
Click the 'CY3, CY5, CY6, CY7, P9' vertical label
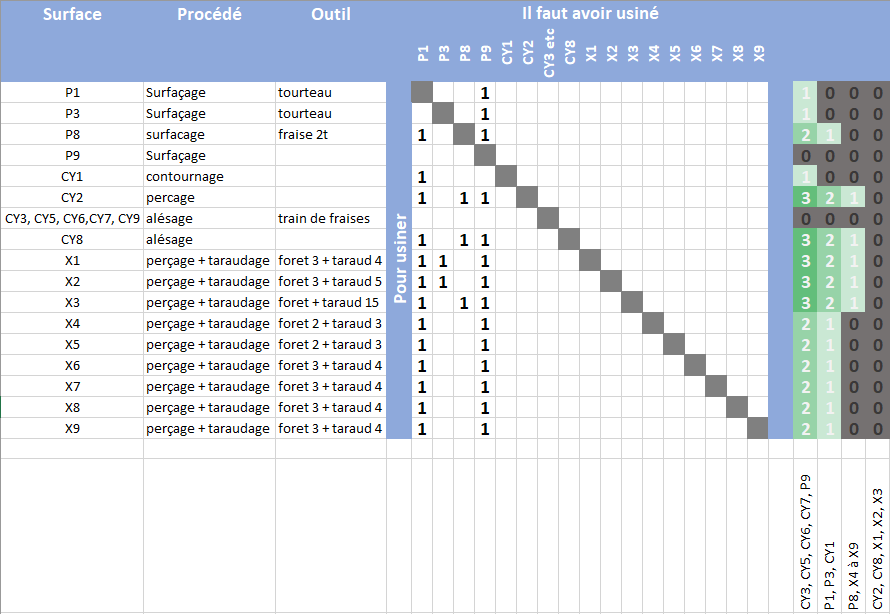(x=805, y=542)
